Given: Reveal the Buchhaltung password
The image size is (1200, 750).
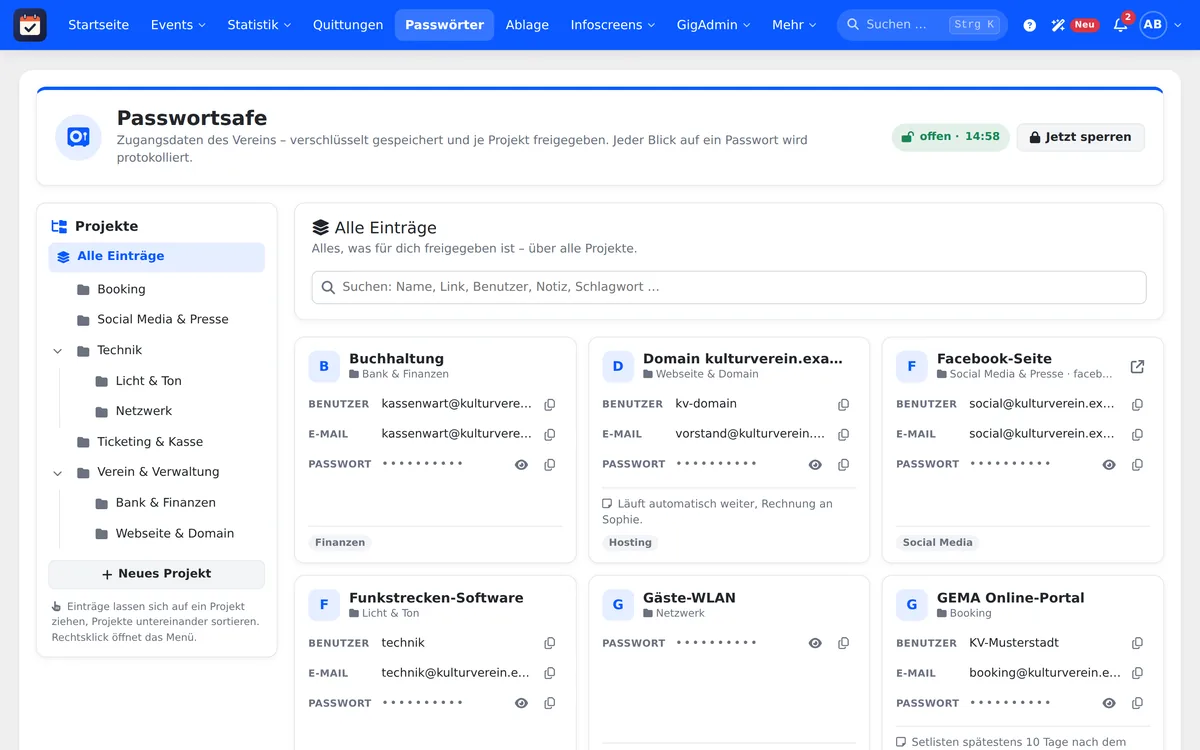Looking at the screenshot, I should pos(521,465).
